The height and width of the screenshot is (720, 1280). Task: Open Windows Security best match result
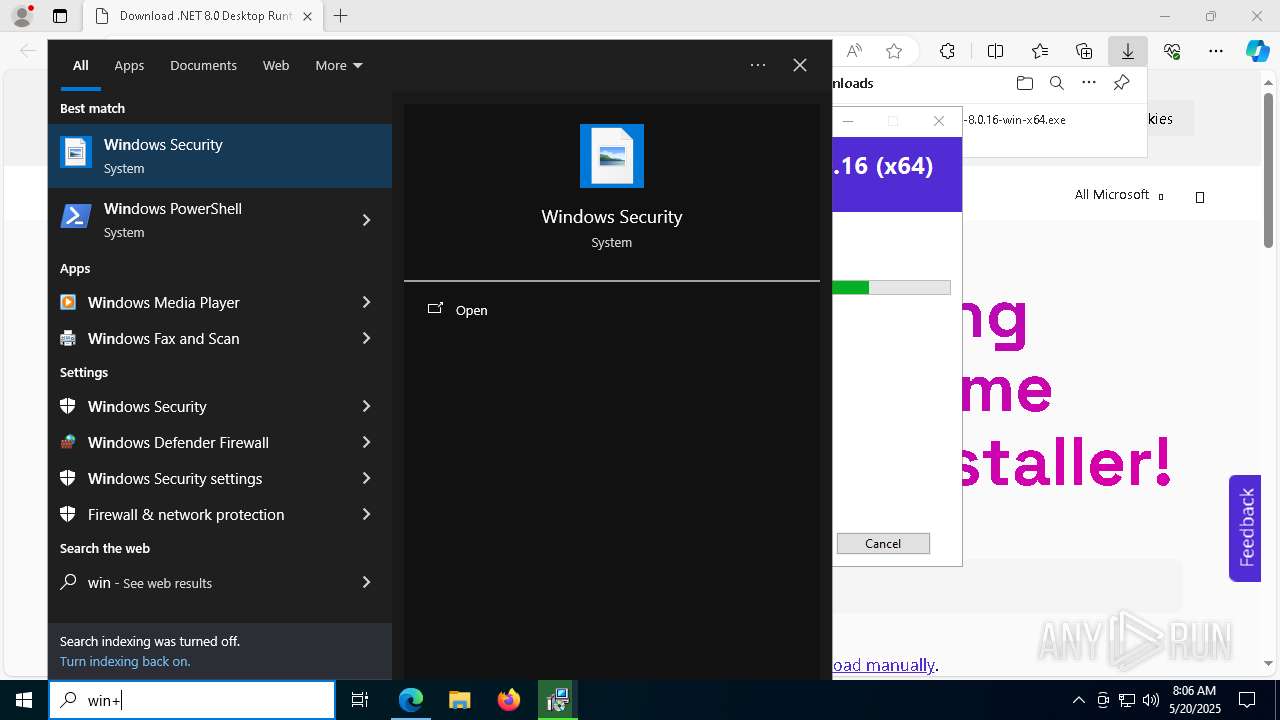220,156
